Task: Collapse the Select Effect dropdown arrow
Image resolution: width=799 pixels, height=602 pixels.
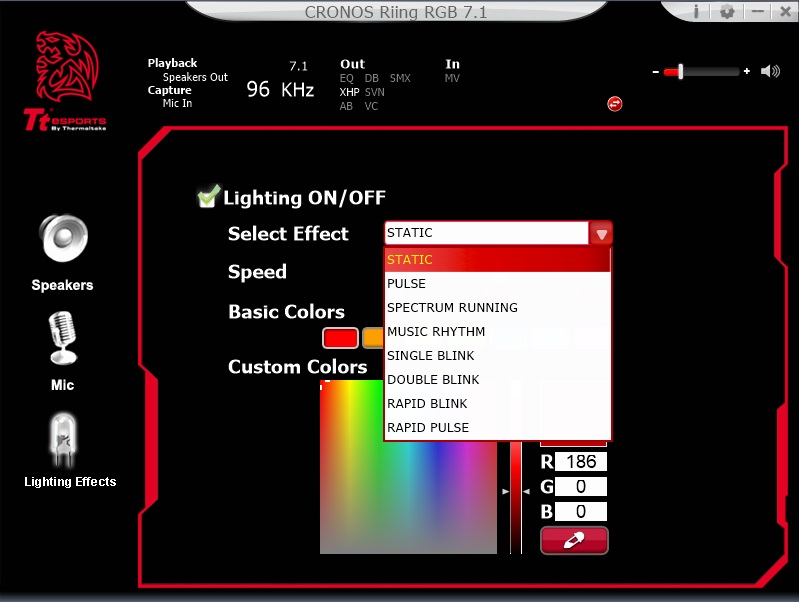Action: tap(601, 233)
